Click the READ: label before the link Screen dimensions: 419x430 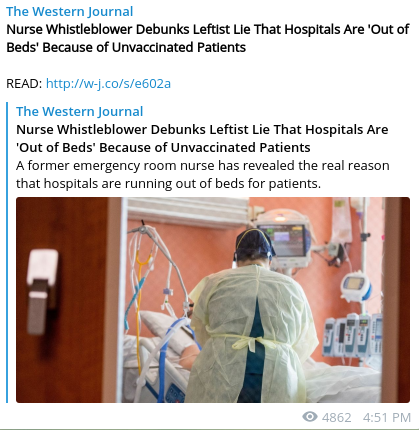click(x=24, y=84)
